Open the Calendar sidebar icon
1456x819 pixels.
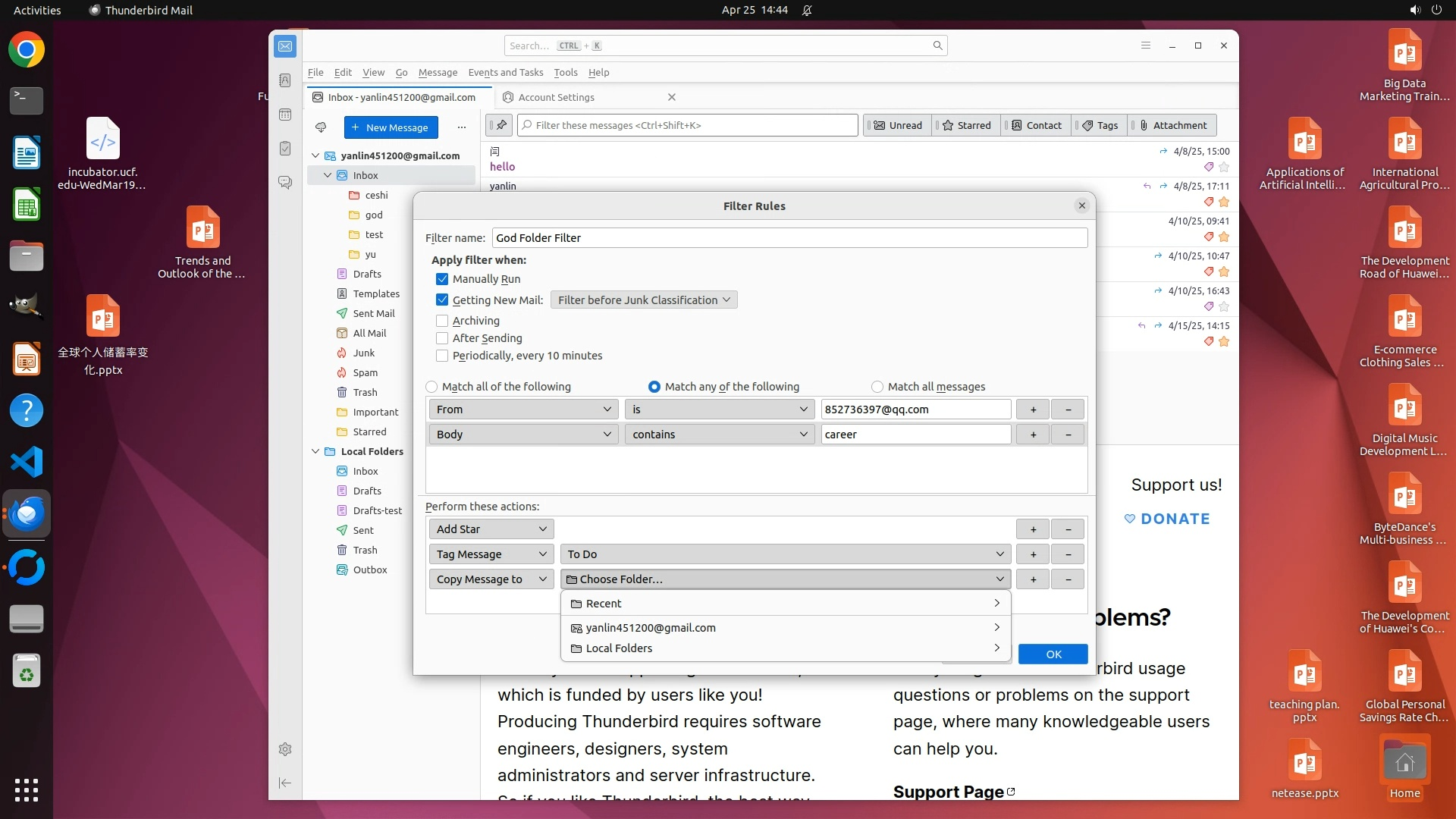(x=285, y=115)
